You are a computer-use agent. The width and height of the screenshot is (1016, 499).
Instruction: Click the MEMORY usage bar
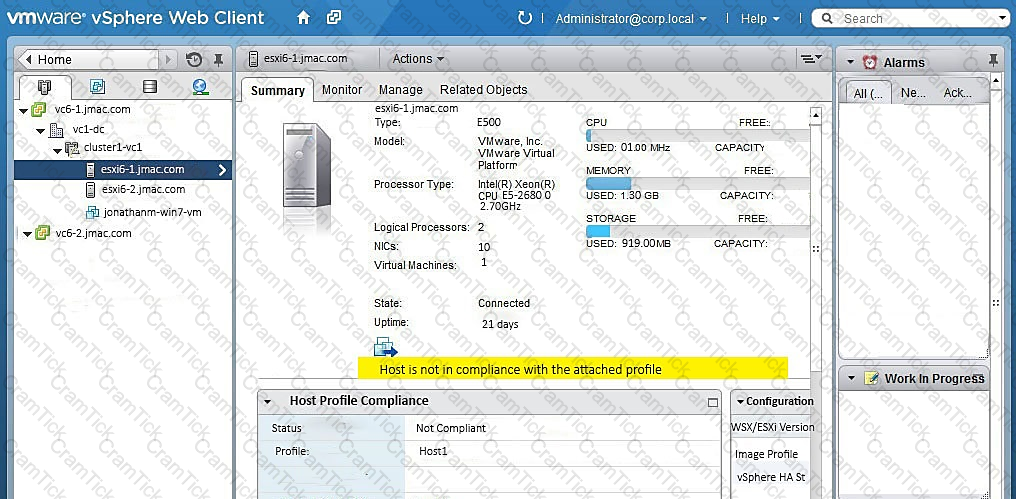coord(697,183)
